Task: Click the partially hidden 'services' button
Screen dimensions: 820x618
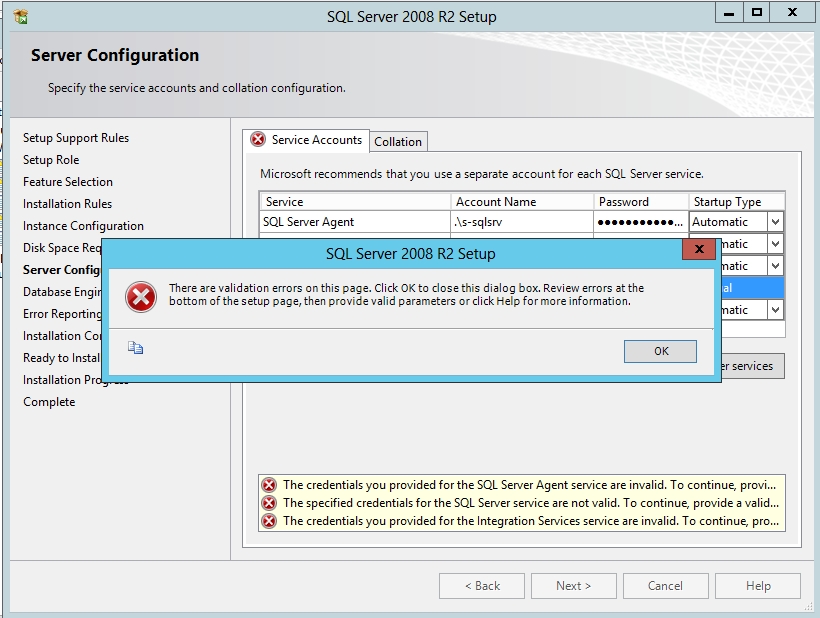Action: click(753, 366)
